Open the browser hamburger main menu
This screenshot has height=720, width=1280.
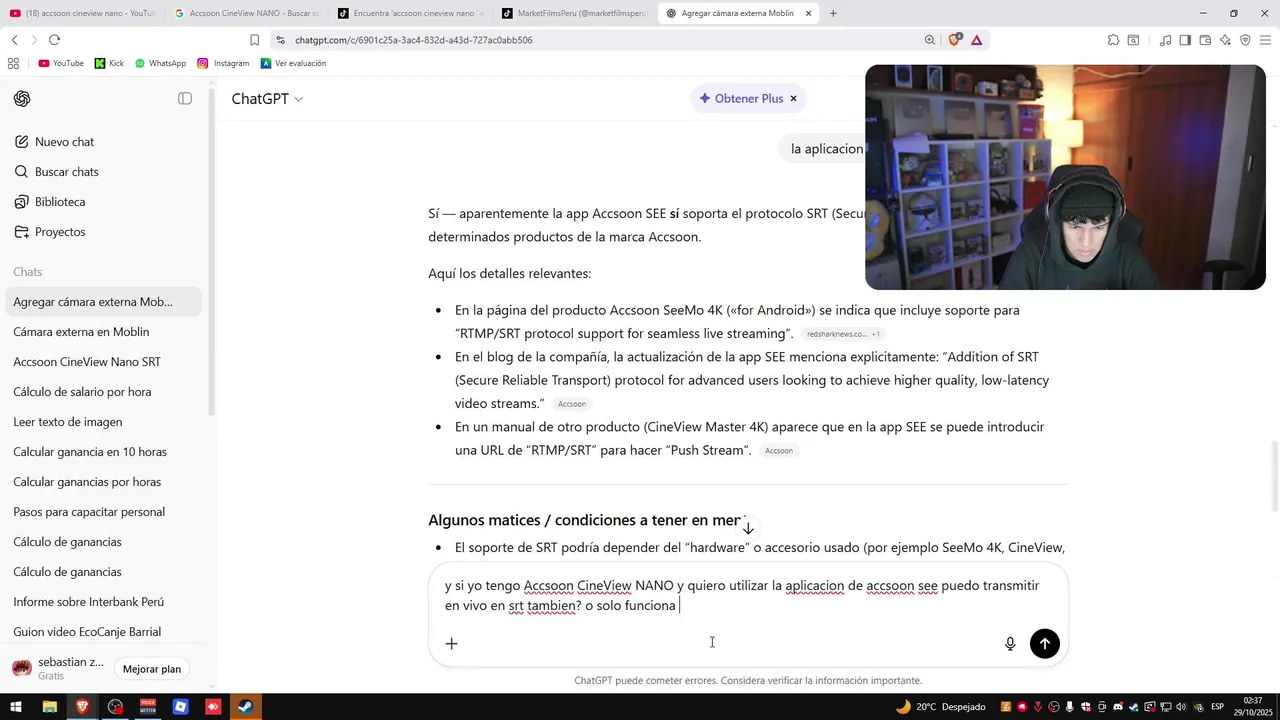[1266, 40]
